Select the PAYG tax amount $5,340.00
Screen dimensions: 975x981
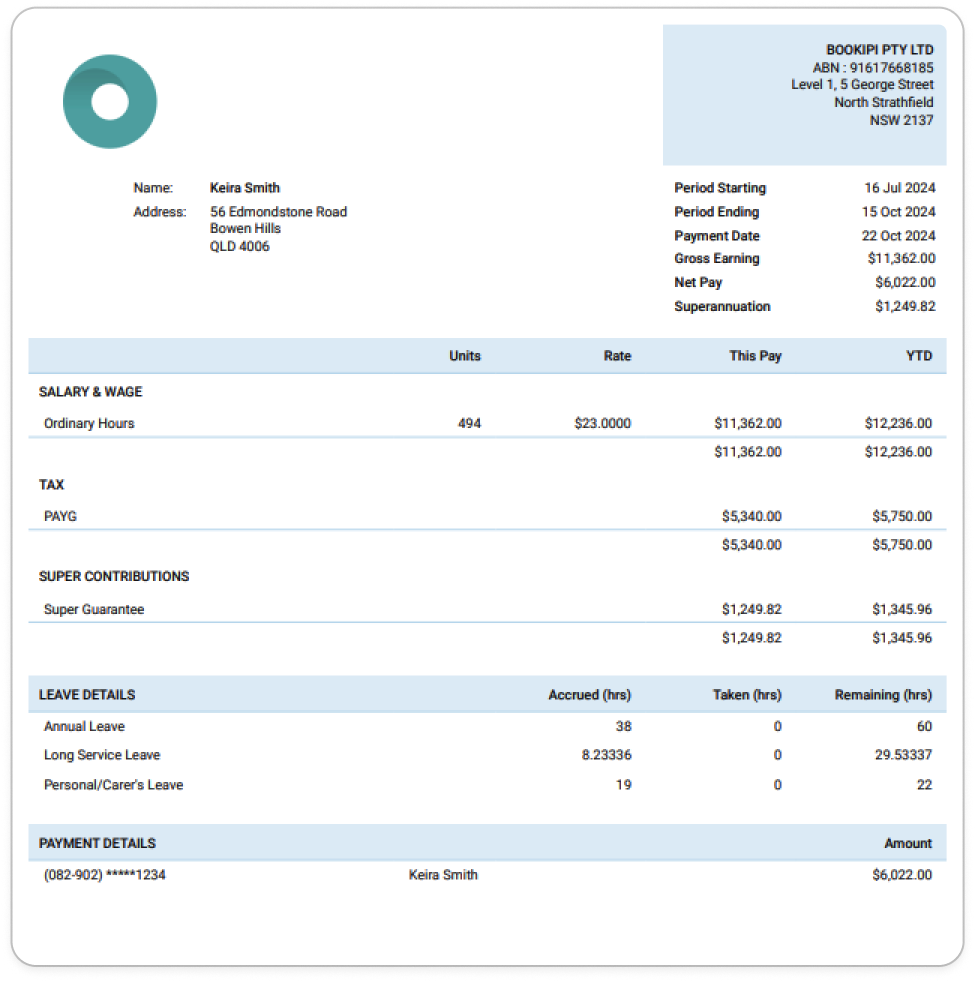click(x=753, y=516)
